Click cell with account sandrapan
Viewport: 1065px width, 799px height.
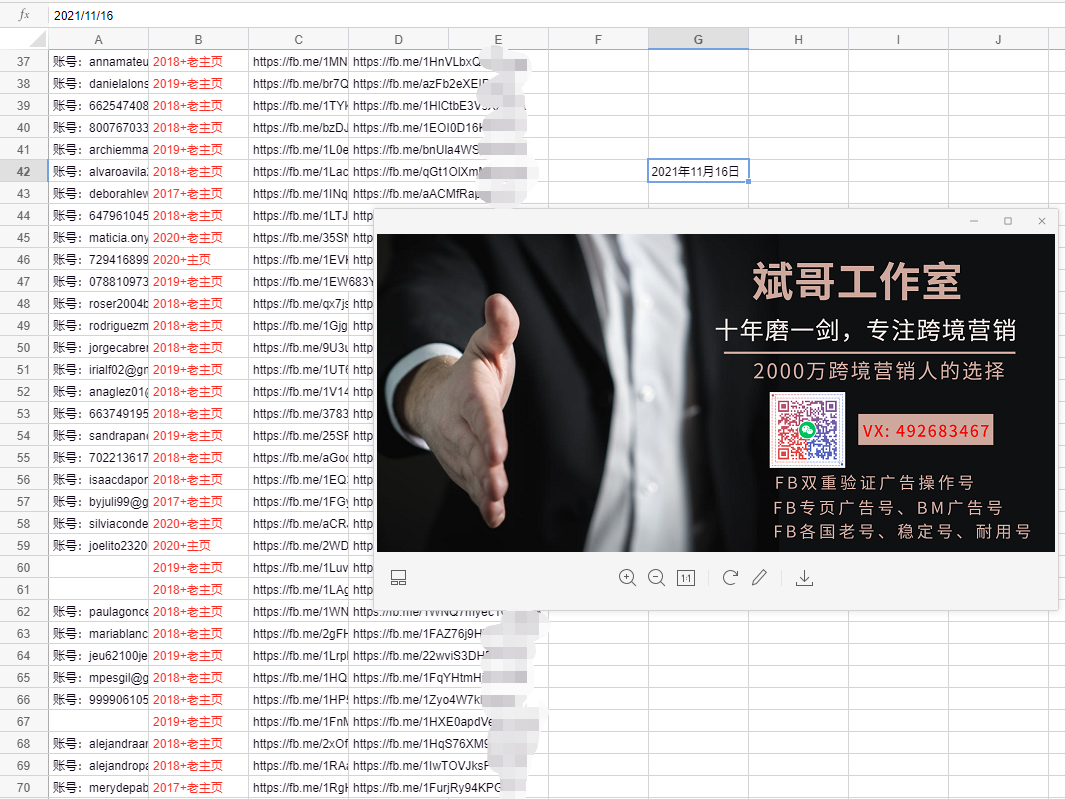pos(98,436)
